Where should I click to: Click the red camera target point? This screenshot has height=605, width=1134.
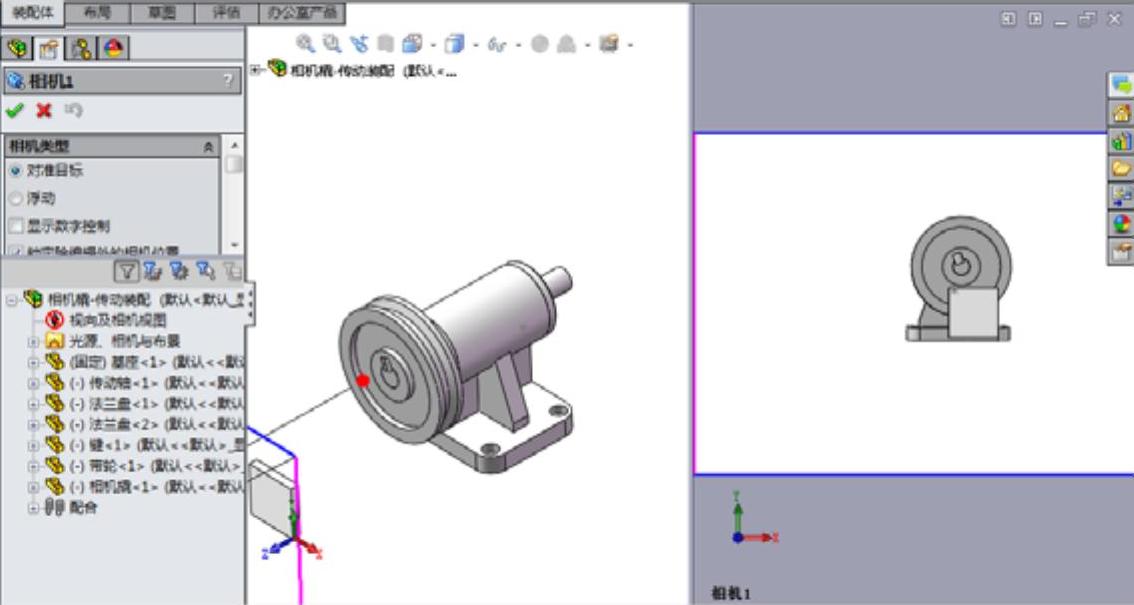click(x=362, y=380)
